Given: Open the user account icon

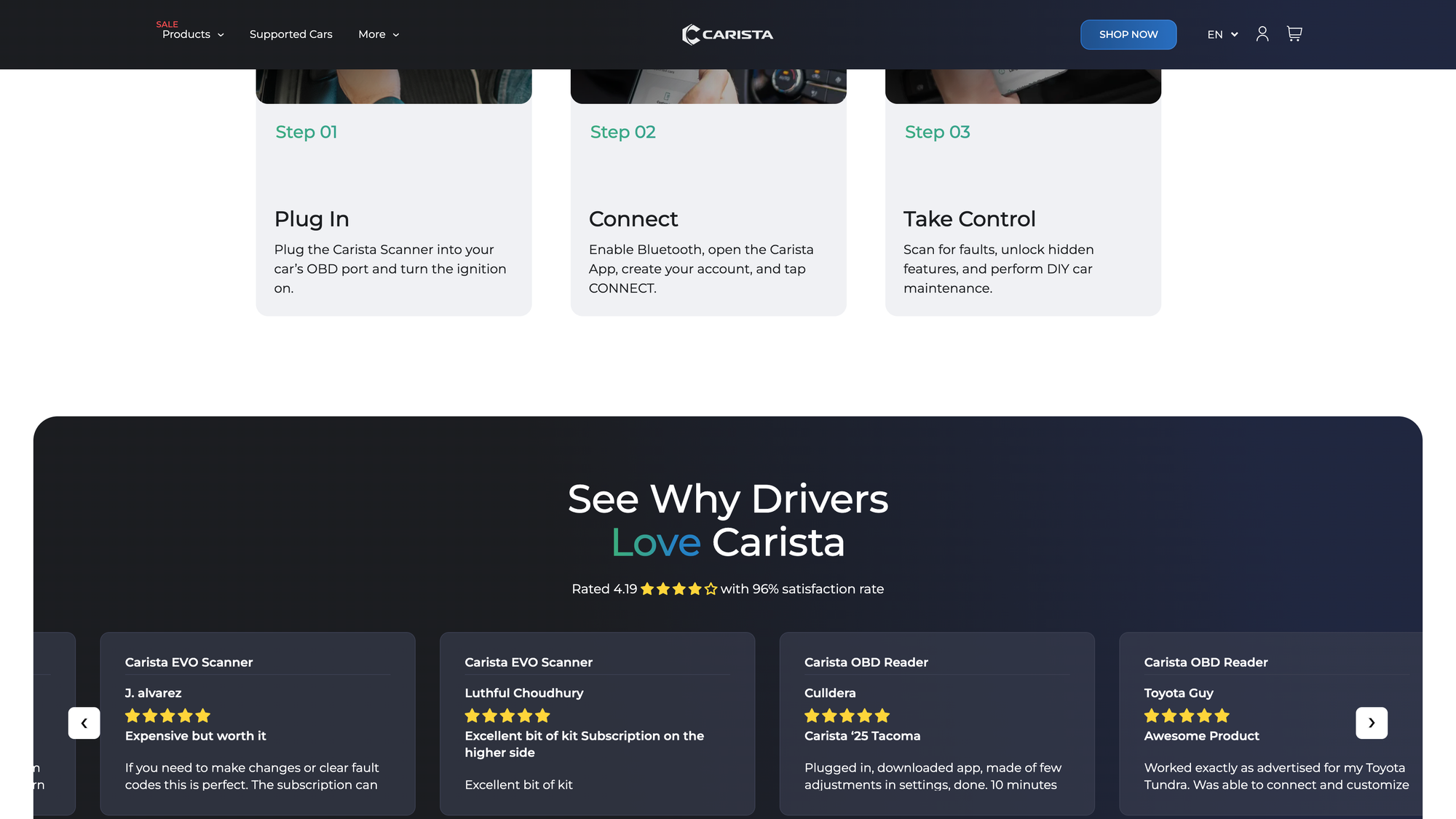Looking at the screenshot, I should (x=1262, y=34).
